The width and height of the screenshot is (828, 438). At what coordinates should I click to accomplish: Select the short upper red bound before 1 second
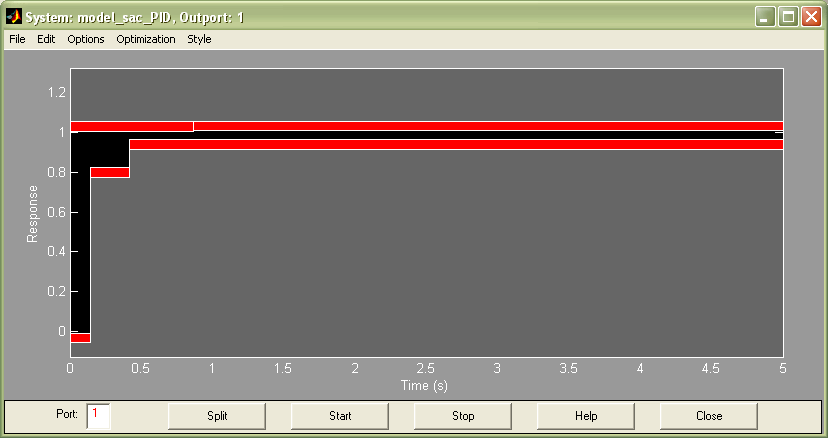(x=132, y=126)
